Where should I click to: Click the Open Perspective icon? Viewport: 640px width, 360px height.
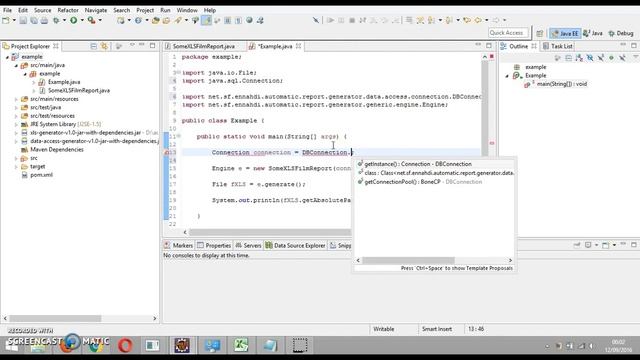click(x=540, y=33)
